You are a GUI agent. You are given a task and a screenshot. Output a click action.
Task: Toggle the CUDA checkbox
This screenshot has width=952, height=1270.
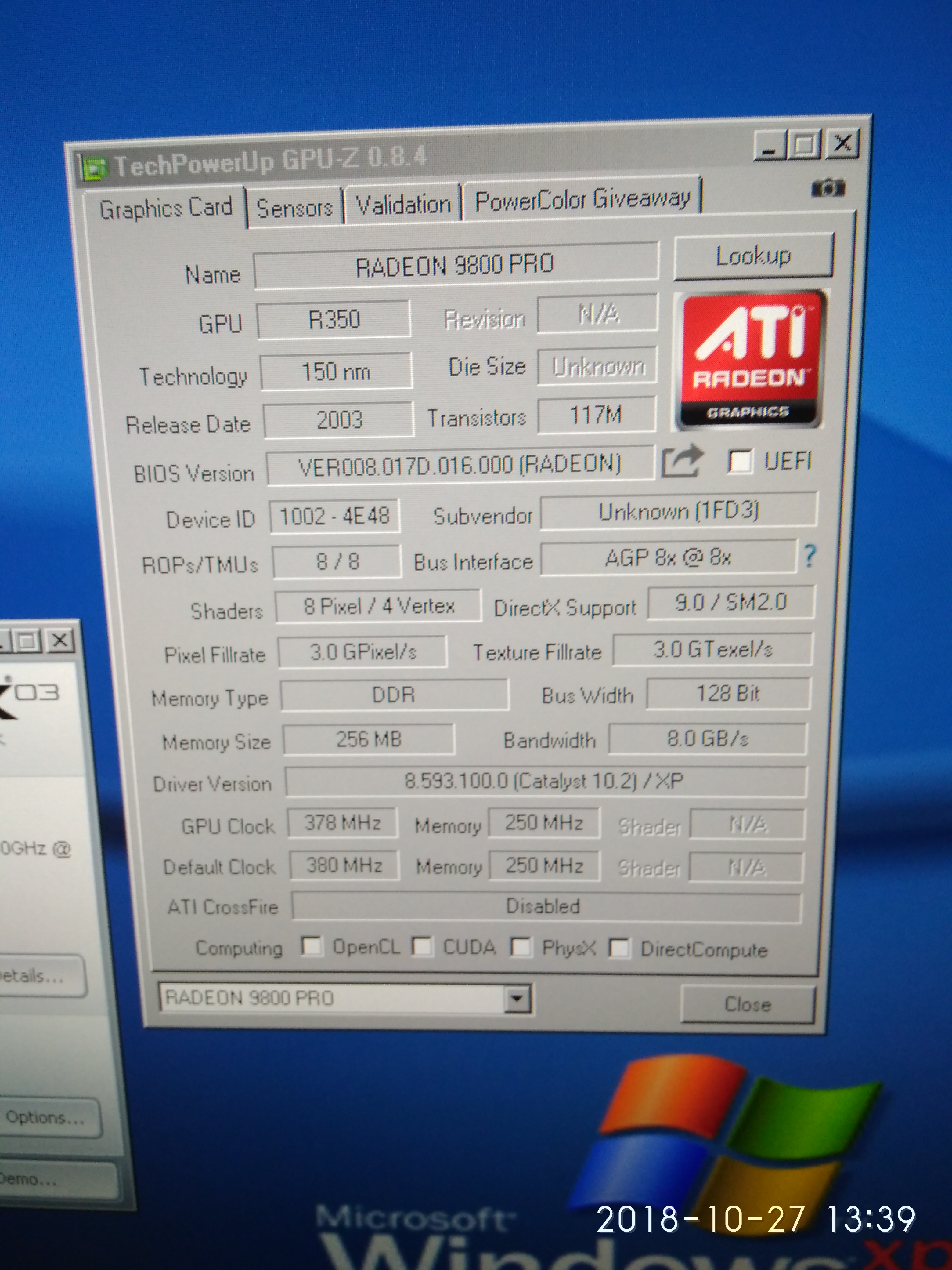pos(422,946)
